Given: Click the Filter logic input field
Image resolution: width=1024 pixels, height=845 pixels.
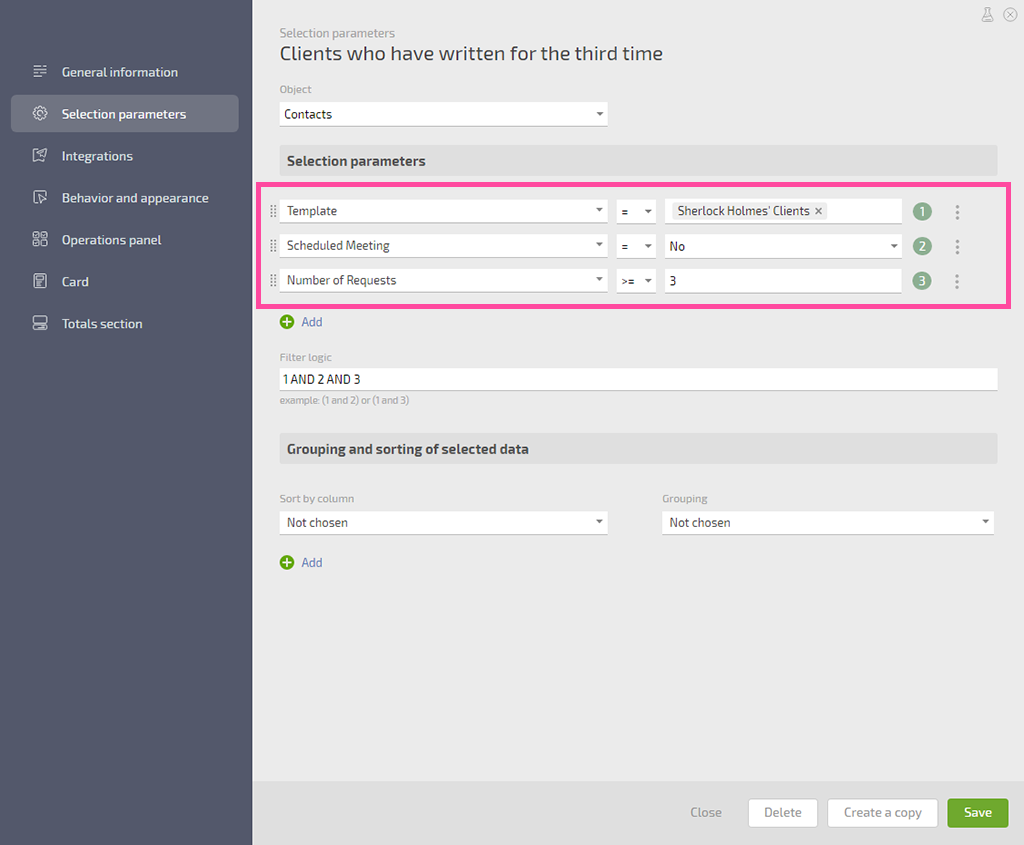Looking at the screenshot, I should [638, 379].
